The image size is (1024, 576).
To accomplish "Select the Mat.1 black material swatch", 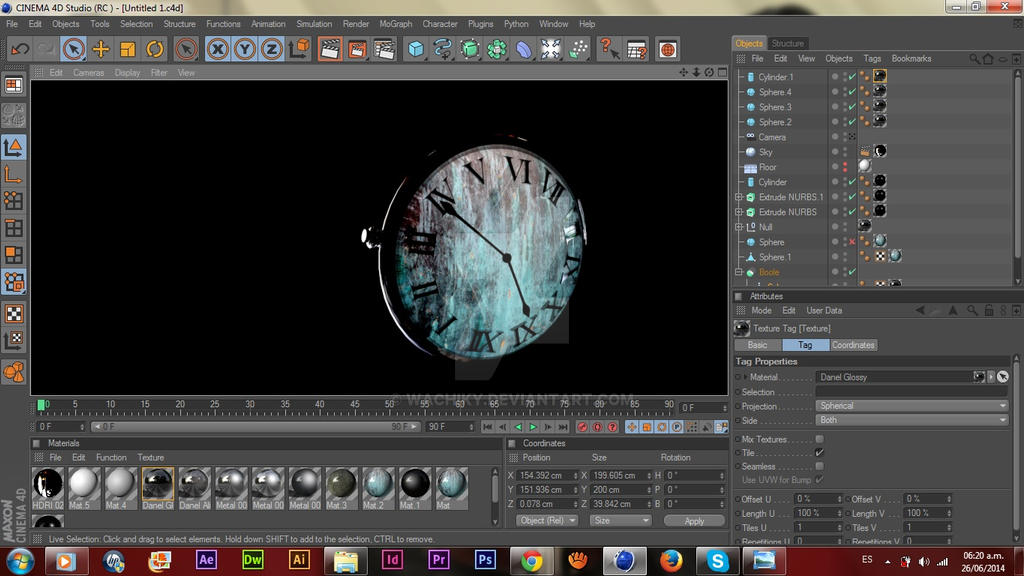I will 415,488.
